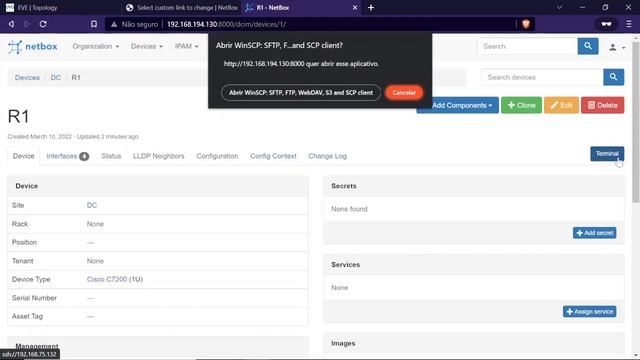Click Abrir WinSCP button in dialog

coord(301,93)
